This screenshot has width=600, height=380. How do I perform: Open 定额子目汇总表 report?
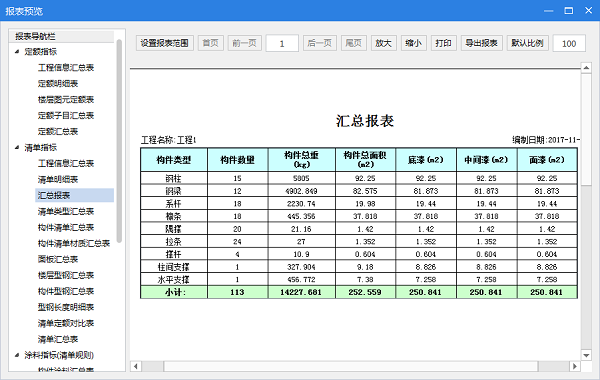[66, 116]
